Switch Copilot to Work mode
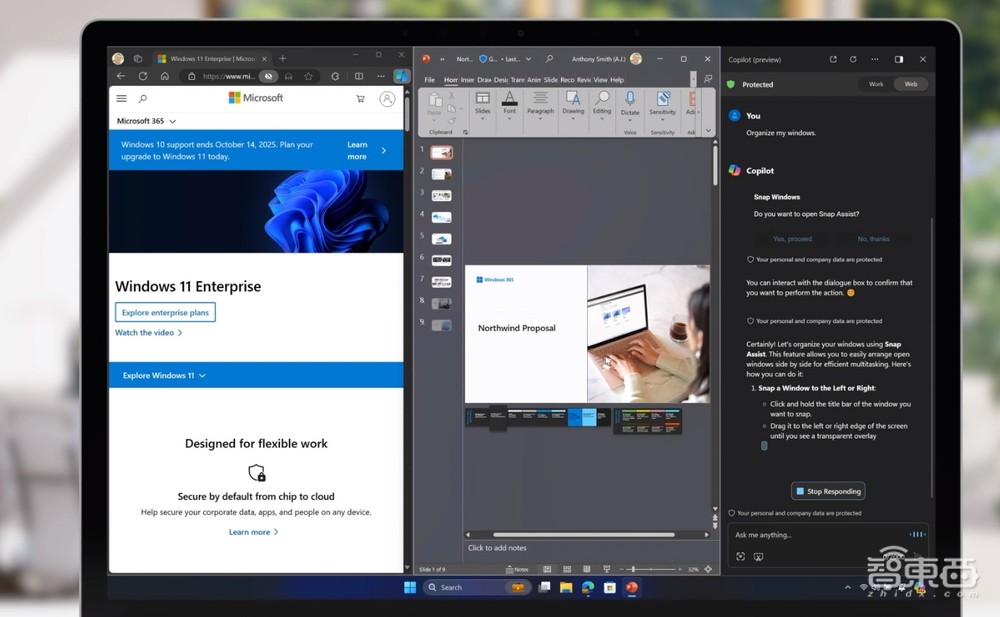Viewport: 1000px width, 617px height. click(876, 84)
